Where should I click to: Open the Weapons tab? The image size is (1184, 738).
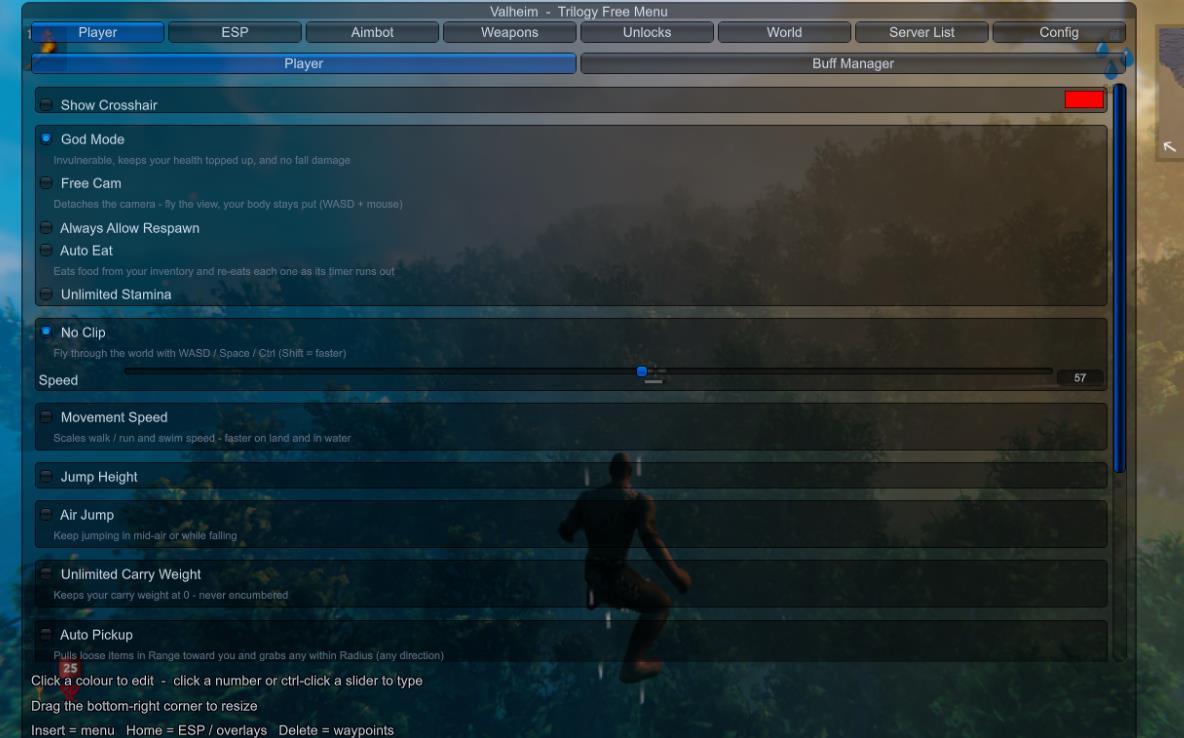(x=510, y=32)
